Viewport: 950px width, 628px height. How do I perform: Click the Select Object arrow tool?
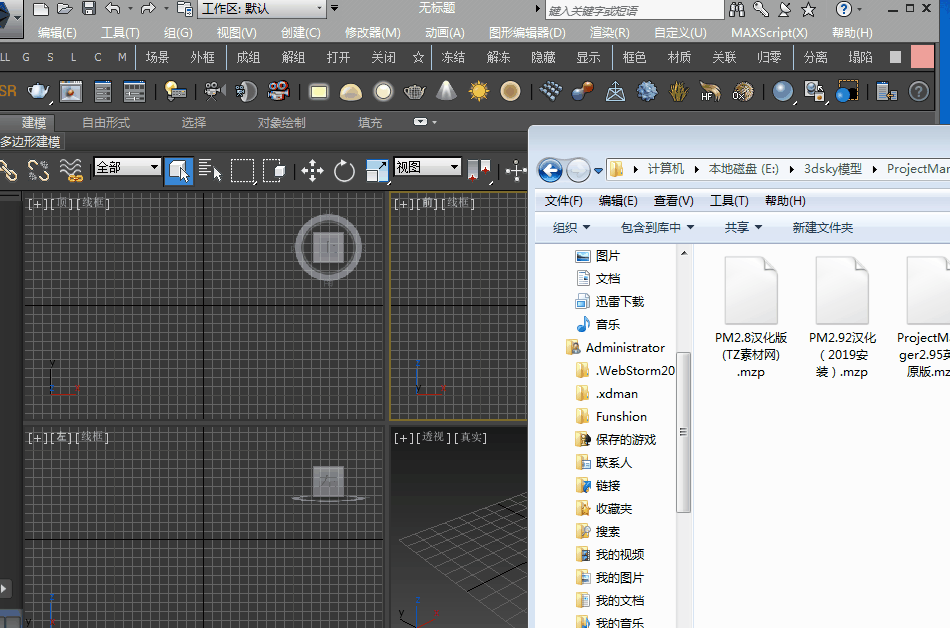click(x=179, y=170)
